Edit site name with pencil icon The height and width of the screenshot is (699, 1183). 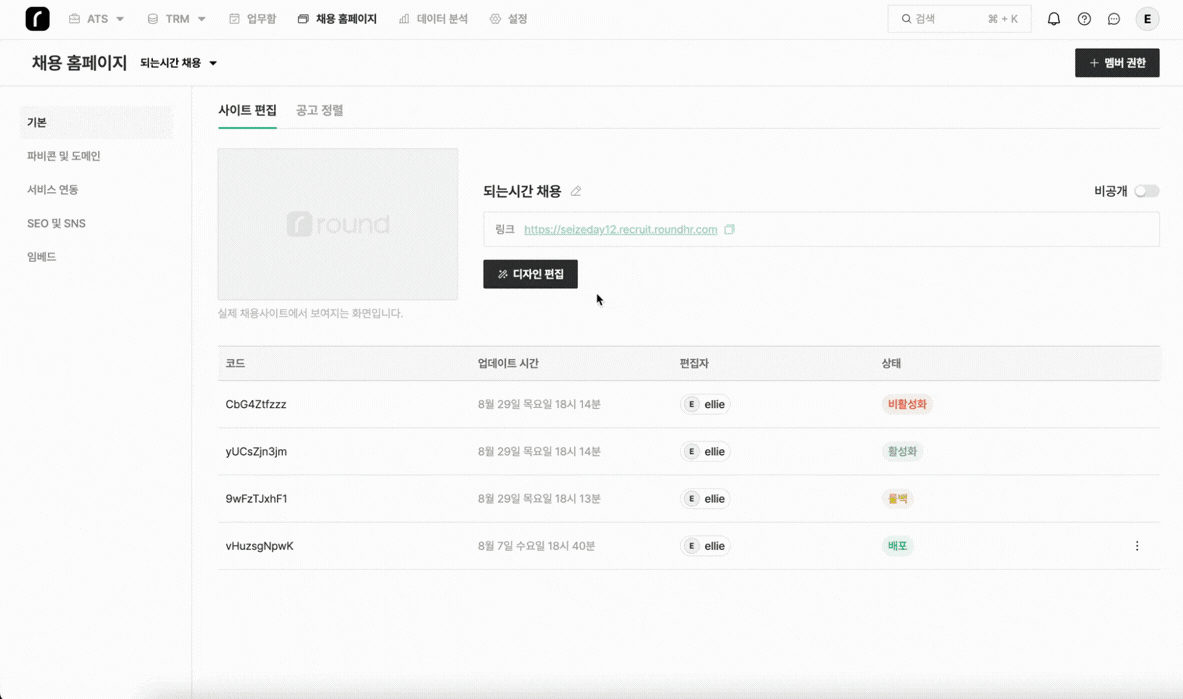pos(576,191)
